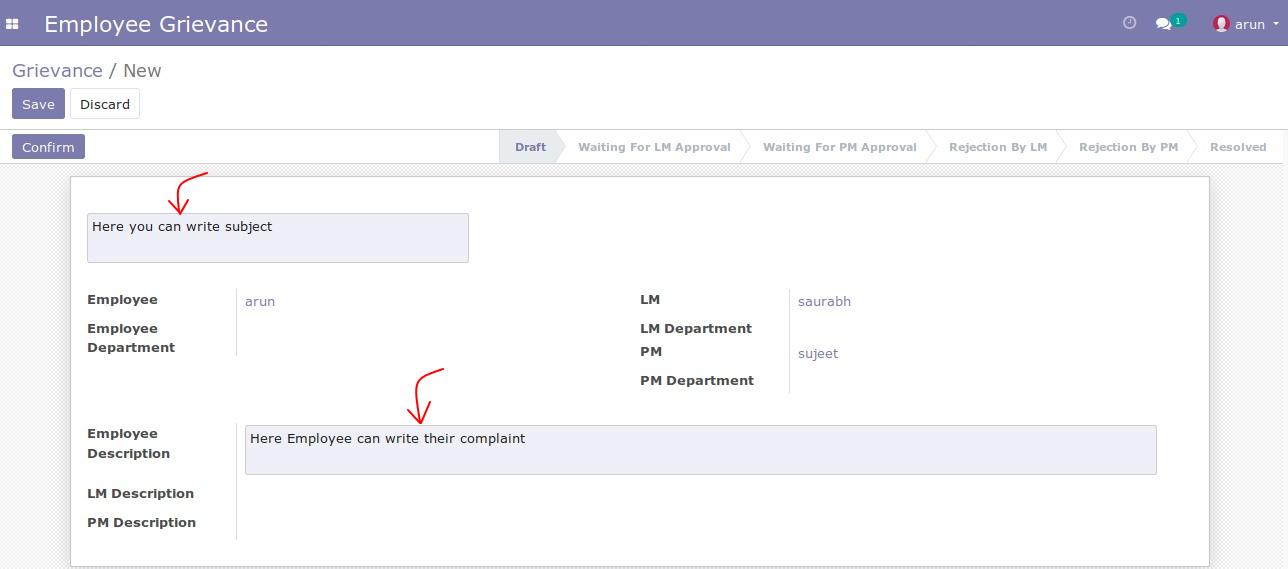Viewport: 1288px width, 569px height.
Task: Click the arun user avatar
Action: (1221, 23)
